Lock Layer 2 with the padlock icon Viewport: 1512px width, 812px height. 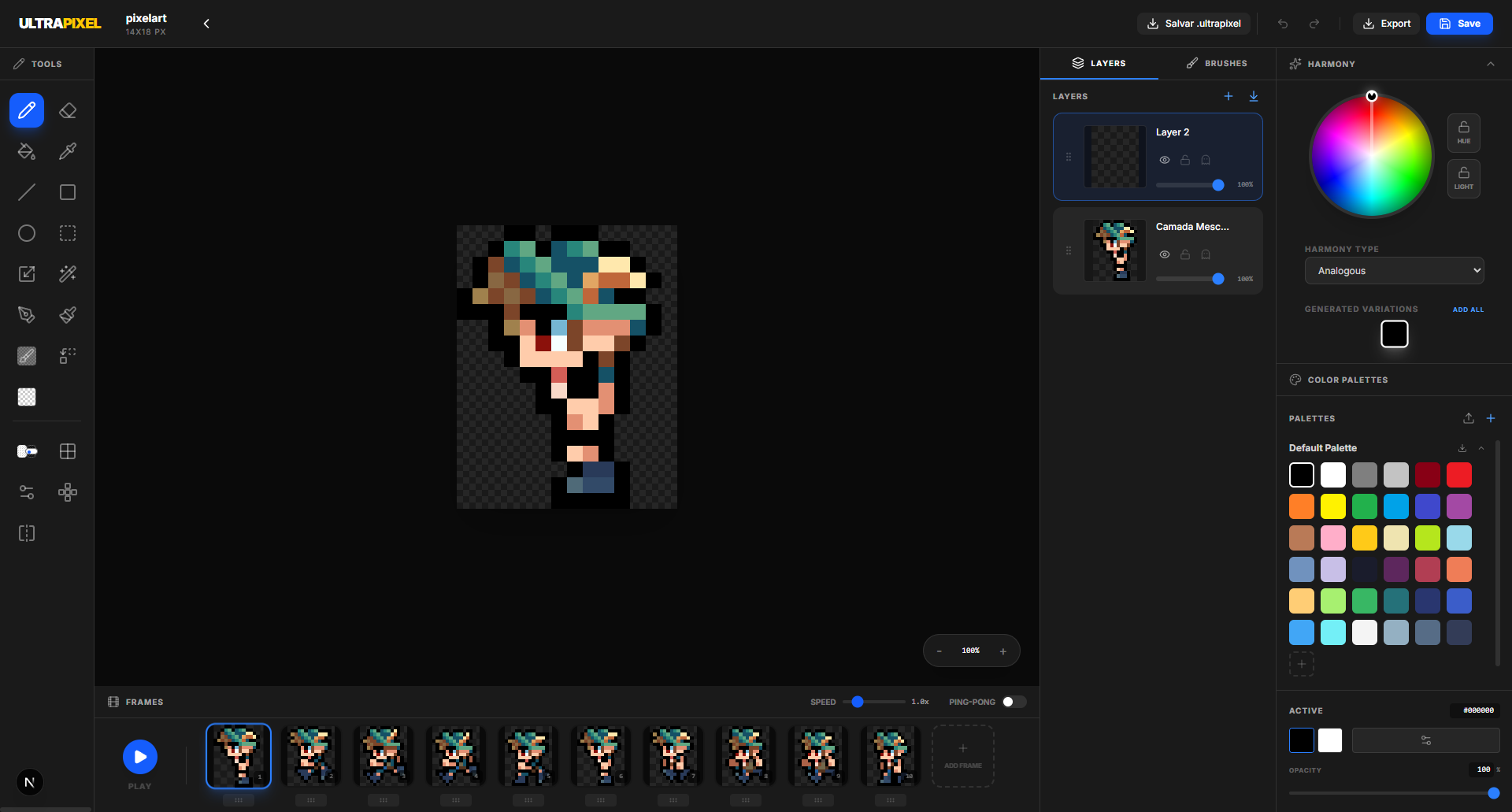[1185, 160]
